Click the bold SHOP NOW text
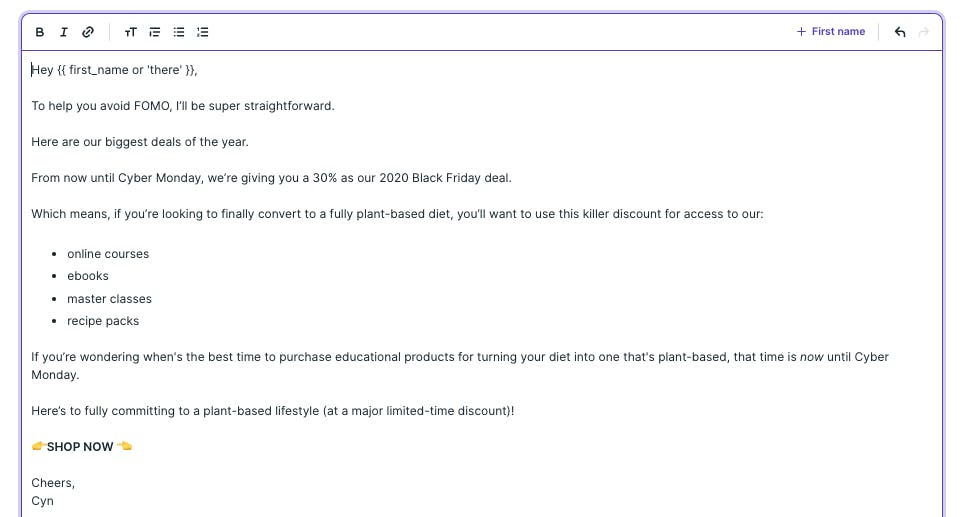Screen dimensions: 963x517 point(80,447)
